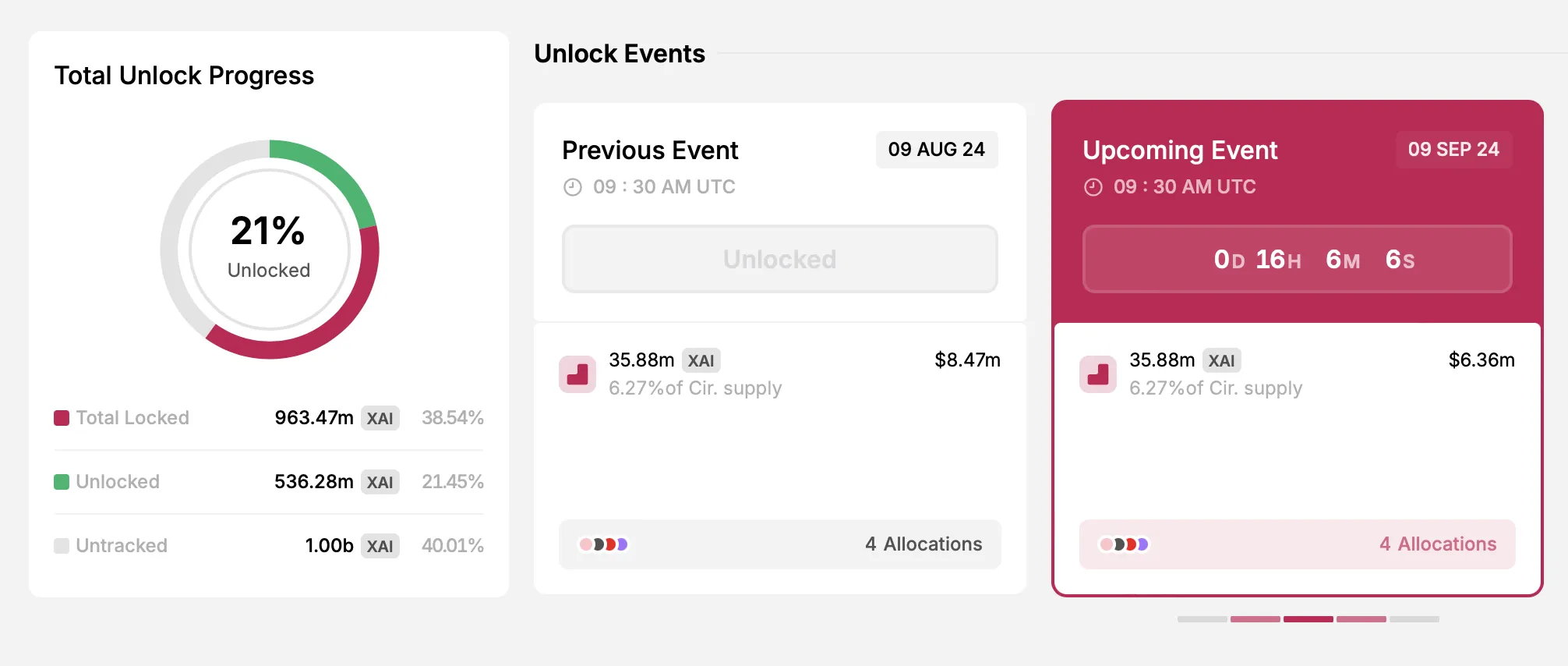Click allocation dots icon in Previous Event
The height and width of the screenshot is (666, 1568).
603,544
